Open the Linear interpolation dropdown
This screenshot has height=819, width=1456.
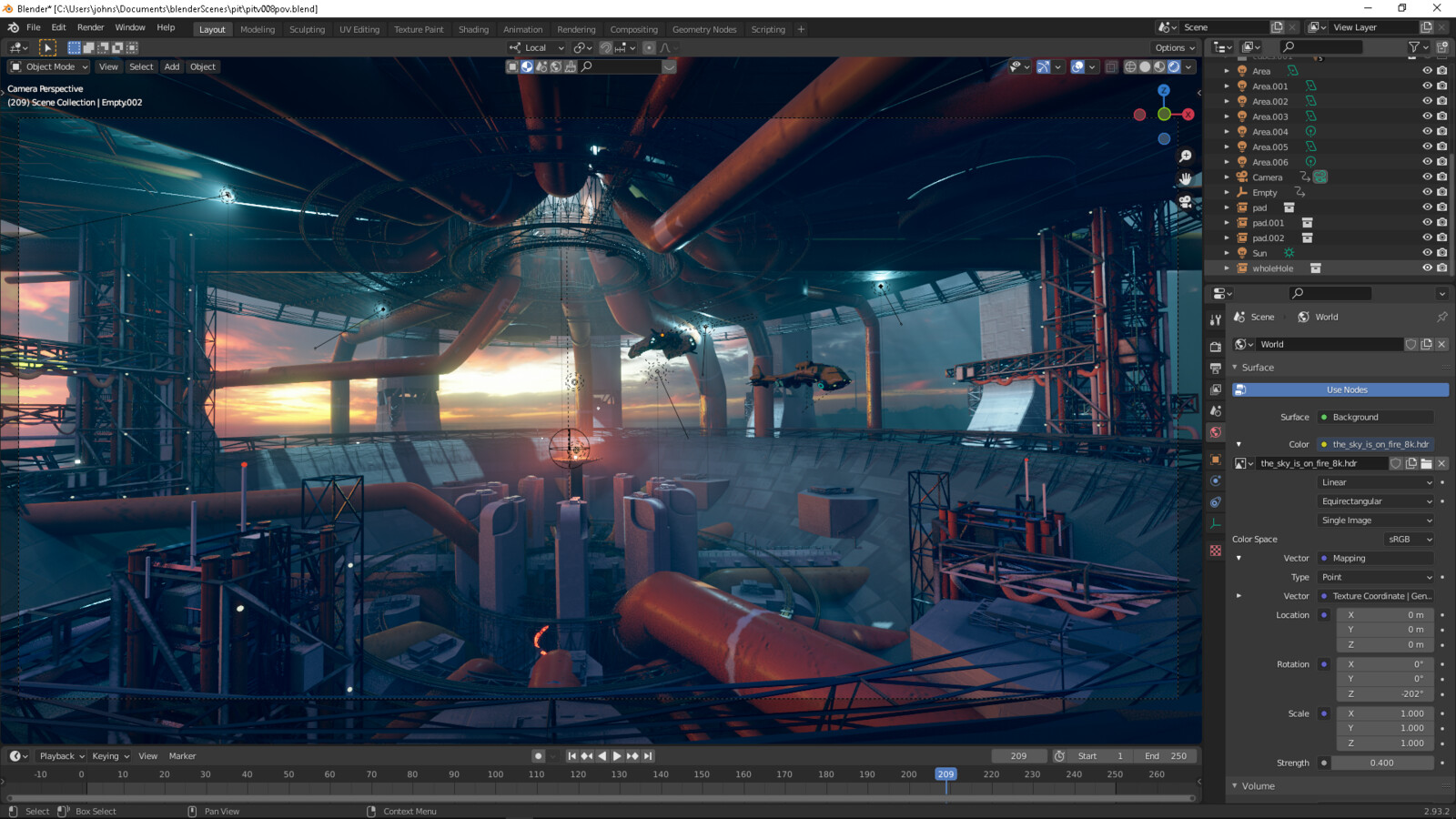click(x=1376, y=482)
